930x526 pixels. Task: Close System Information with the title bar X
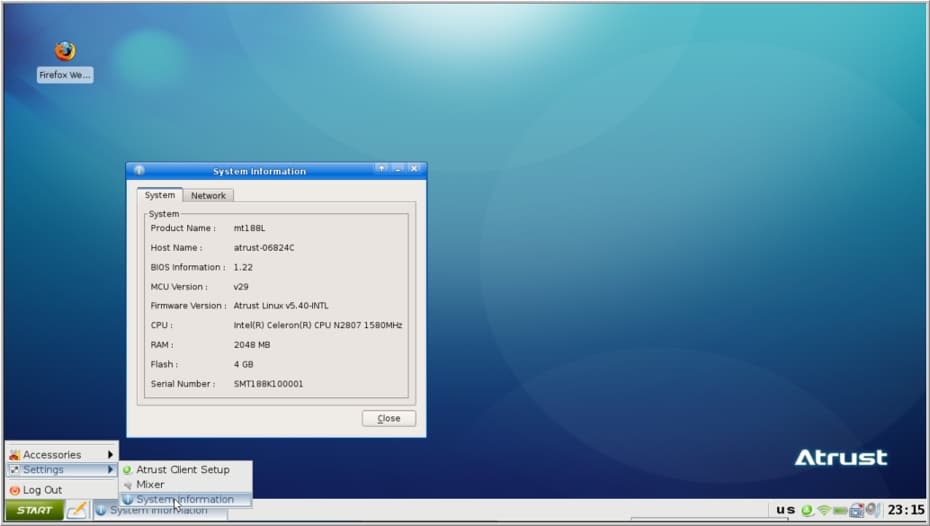click(415, 169)
